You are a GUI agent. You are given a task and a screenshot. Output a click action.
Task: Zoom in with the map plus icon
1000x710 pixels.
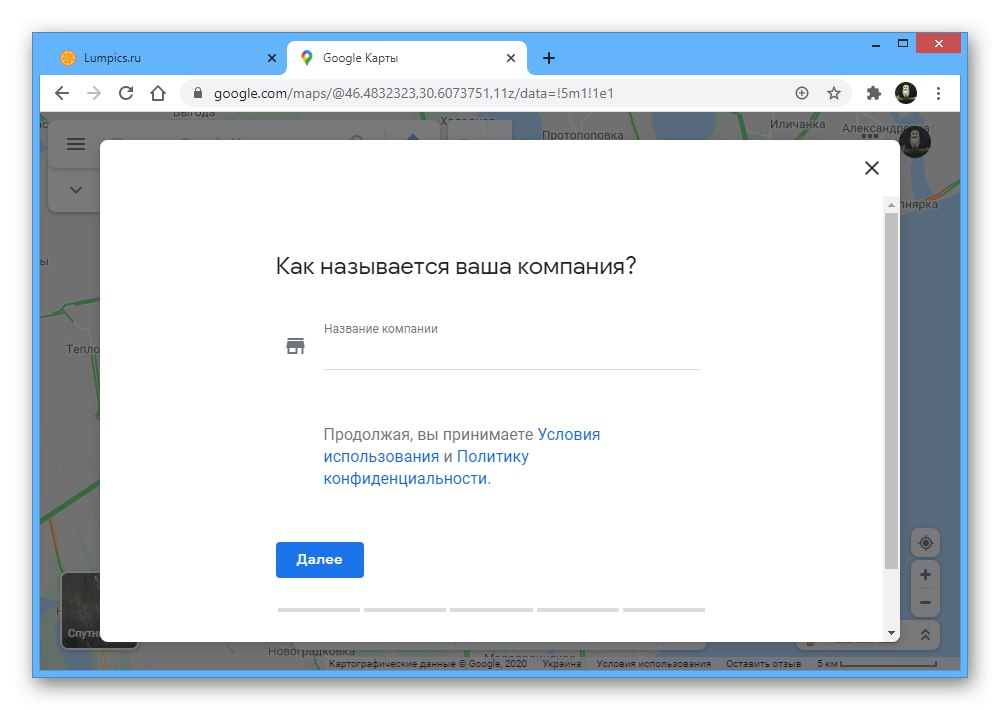(x=926, y=574)
